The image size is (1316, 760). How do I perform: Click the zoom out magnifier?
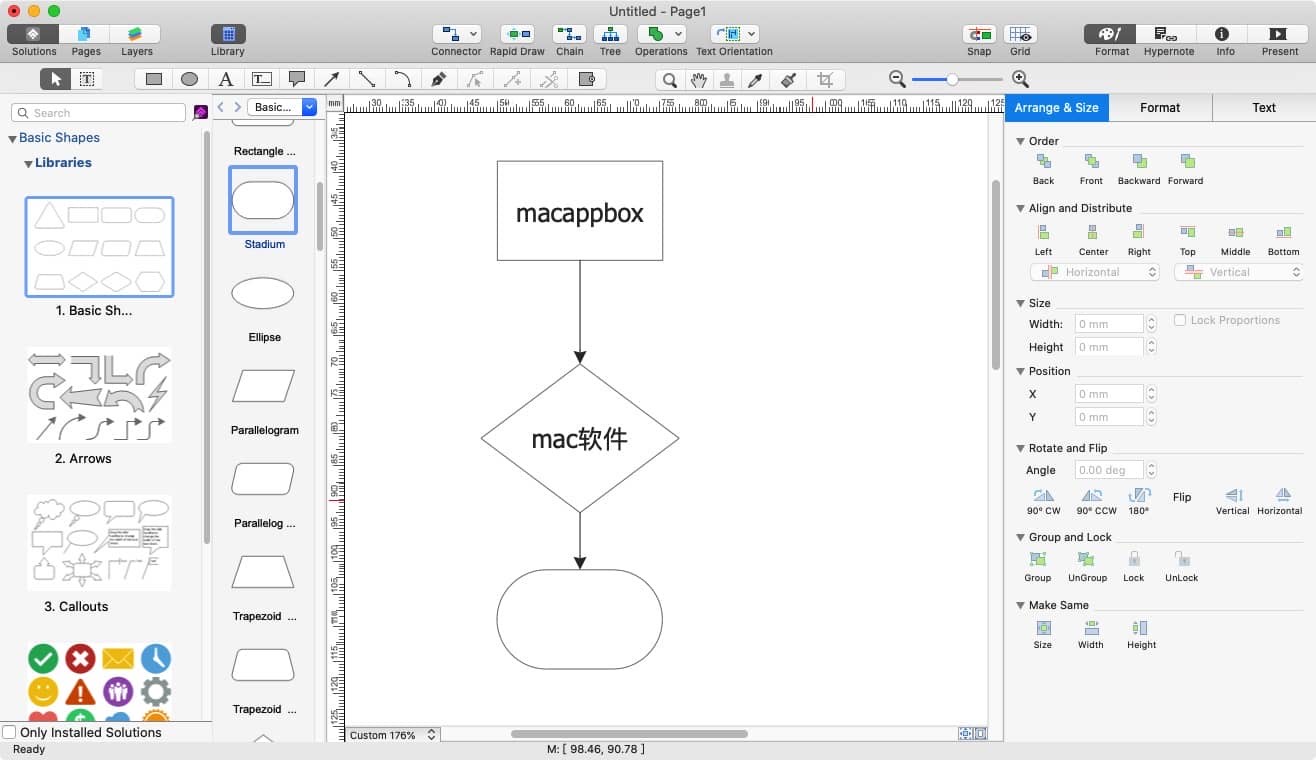click(897, 79)
